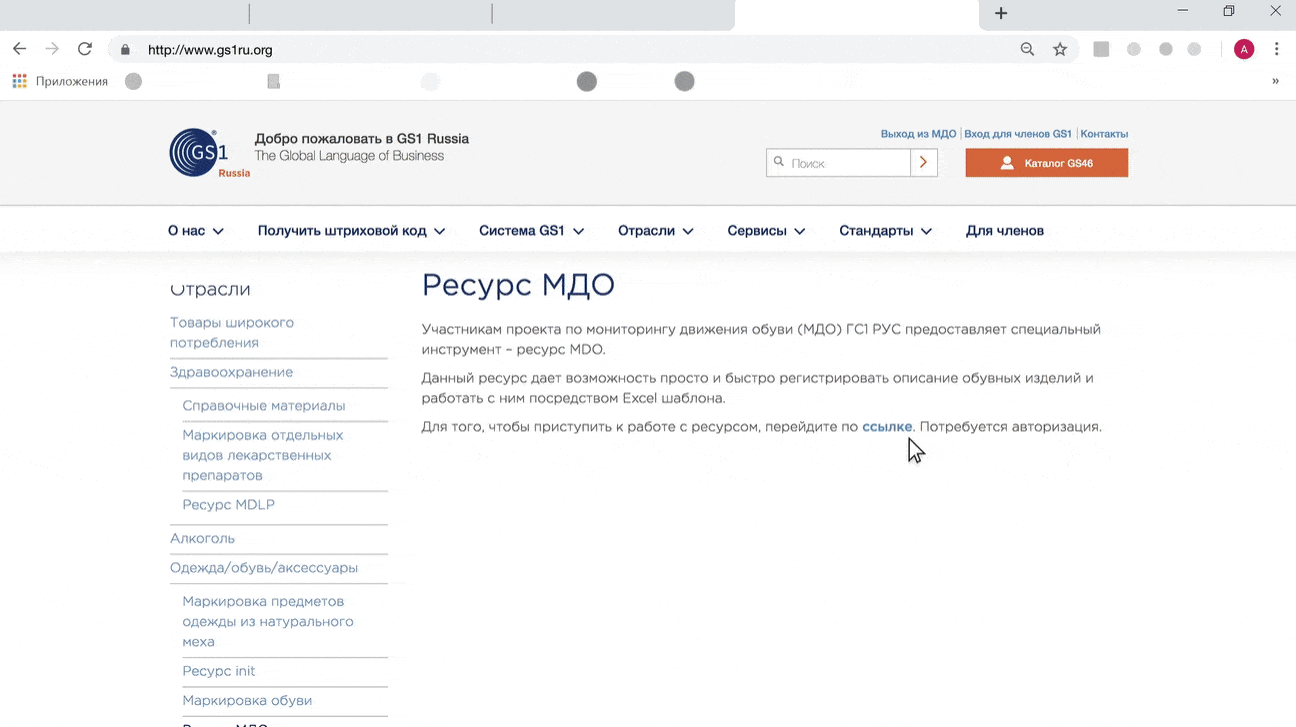Image resolution: width=1296 pixels, height=727 pixels.
Task: Expand the Стандарты menu
Action: [885, 231]
